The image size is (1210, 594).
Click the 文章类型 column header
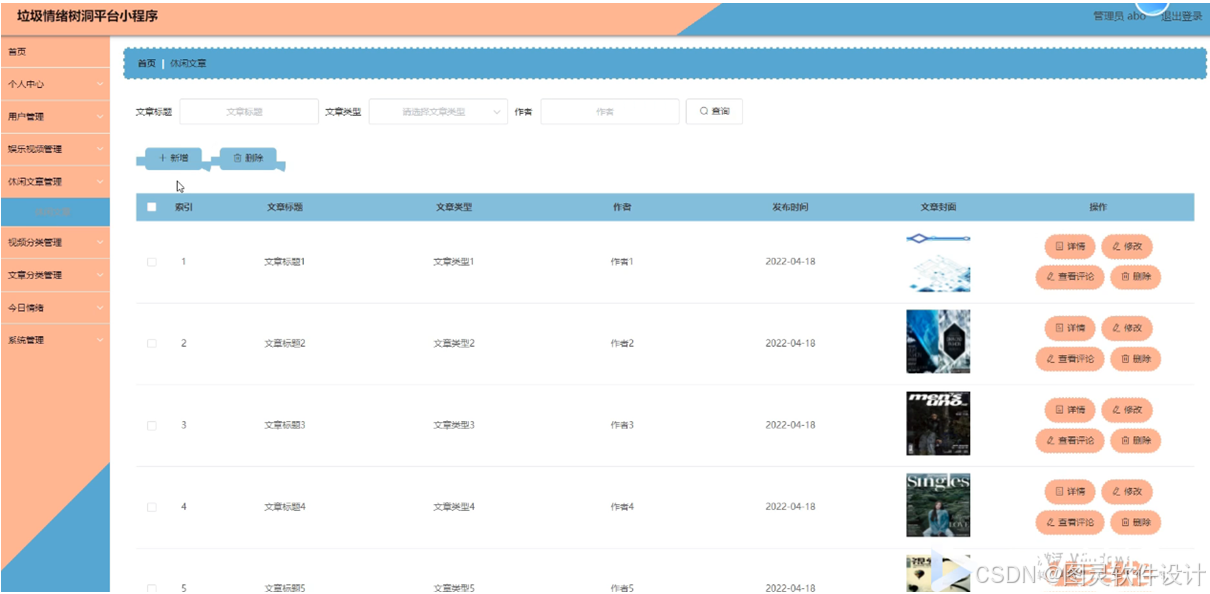454,207
